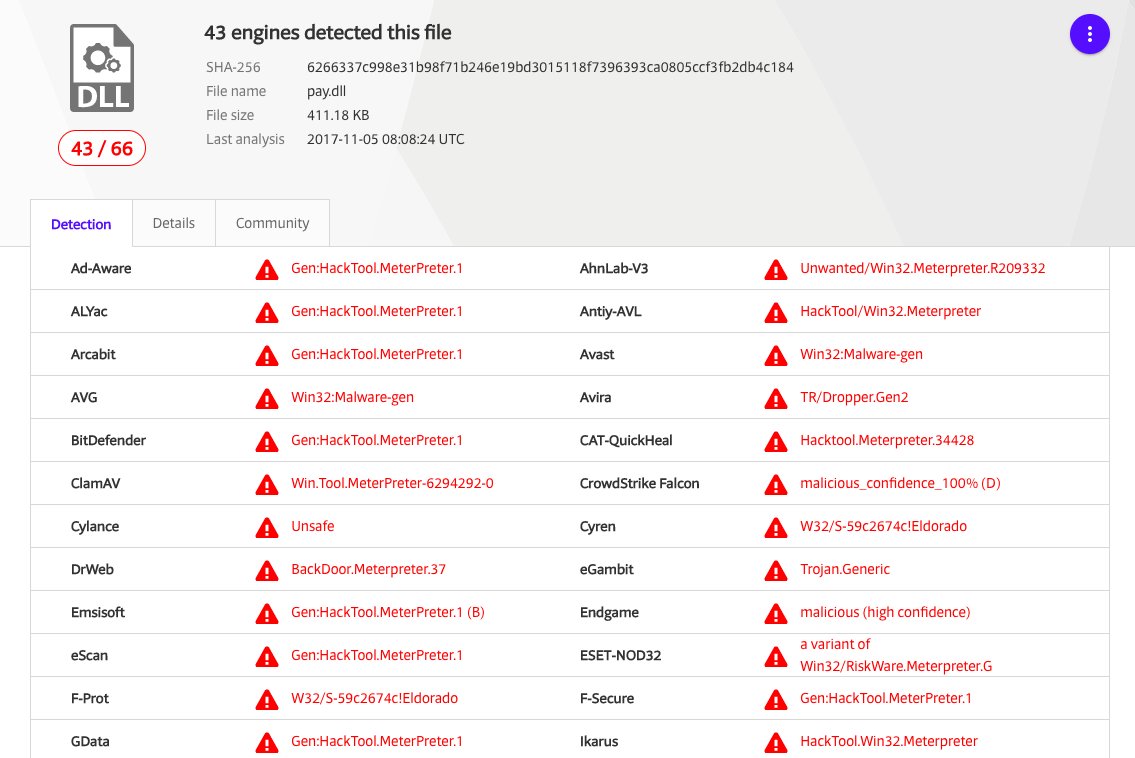The height and width of the screenshot is (758, 1135).
Task: Click Hacktool.Meterpreter.34428 result
Action: 887,440
